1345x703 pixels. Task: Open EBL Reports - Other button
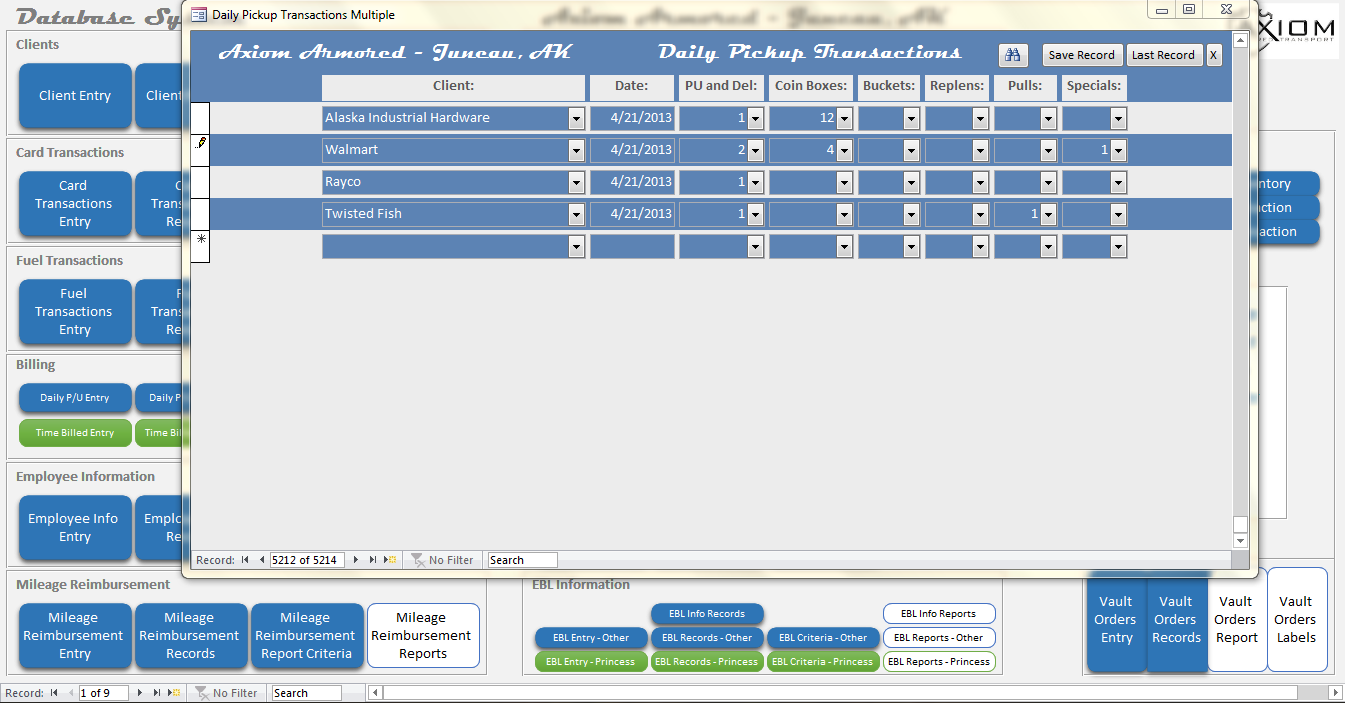point(939,638)
